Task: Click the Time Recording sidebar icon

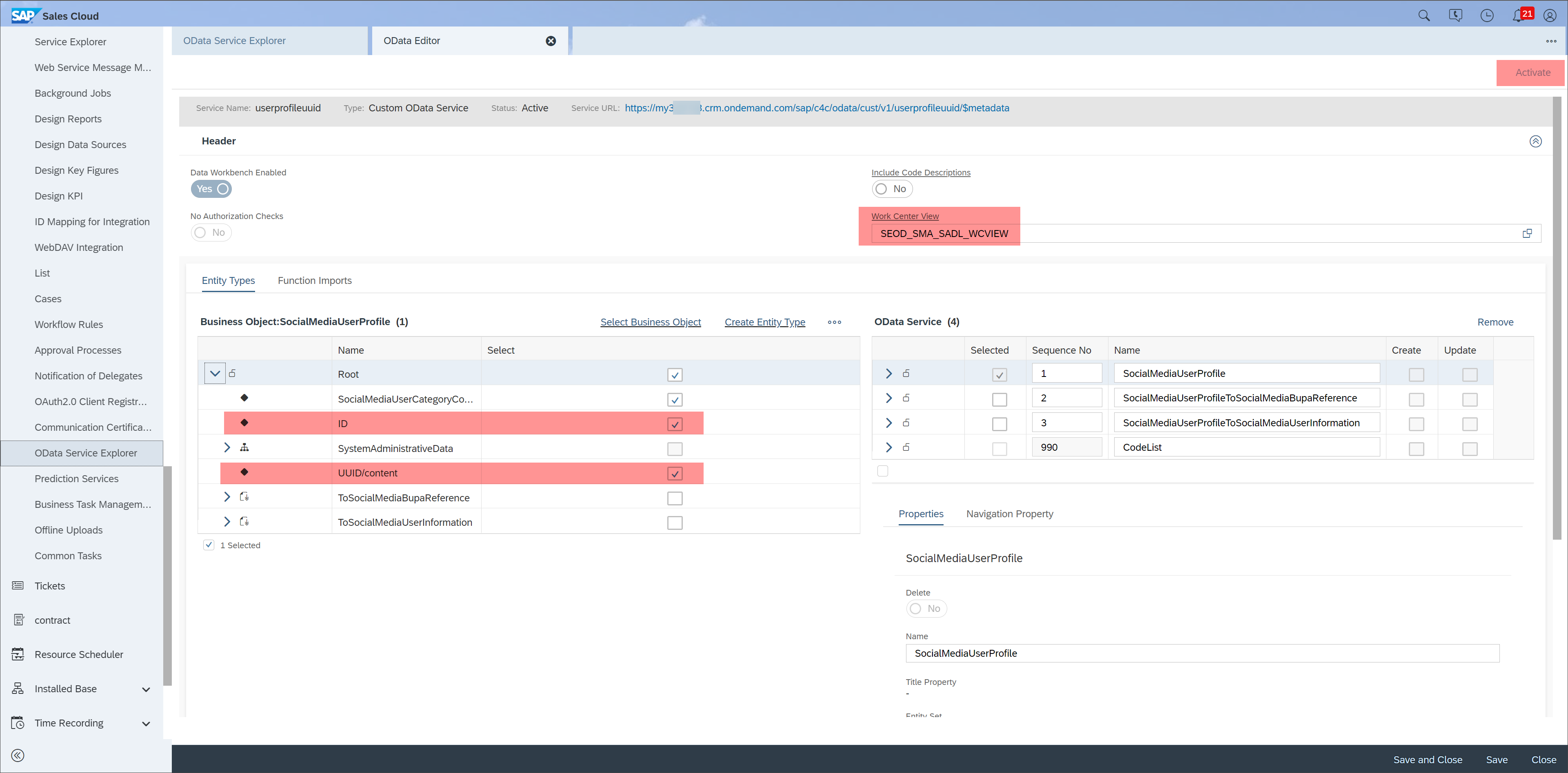Action: [18, 722]
